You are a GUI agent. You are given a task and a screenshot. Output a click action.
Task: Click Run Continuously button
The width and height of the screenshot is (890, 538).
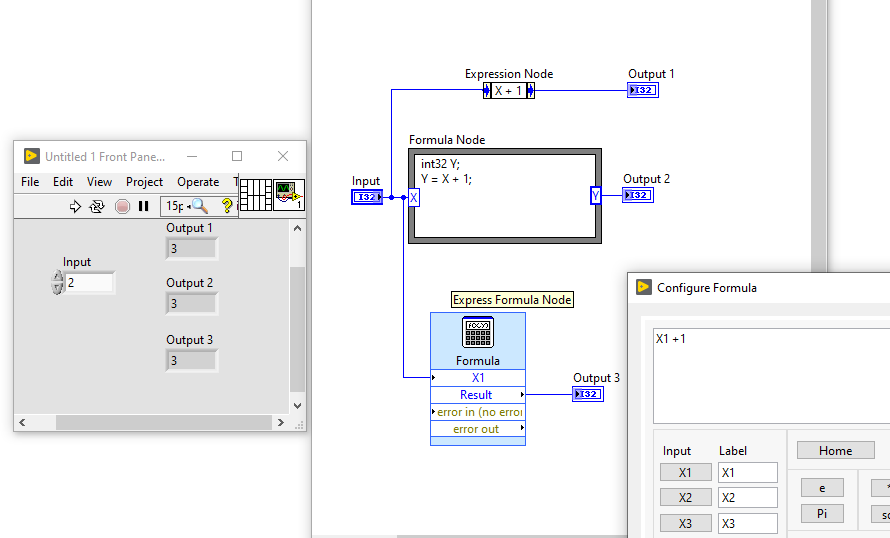[97, 206]
